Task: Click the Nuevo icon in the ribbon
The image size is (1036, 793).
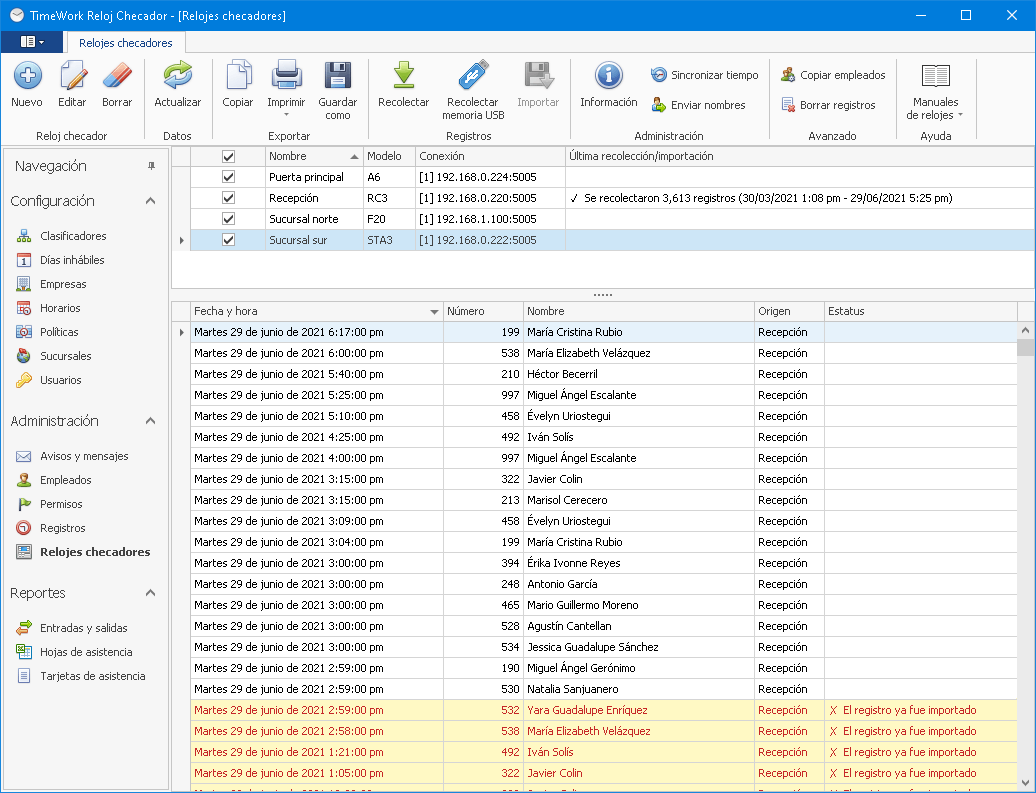Action: click(27, 76)
